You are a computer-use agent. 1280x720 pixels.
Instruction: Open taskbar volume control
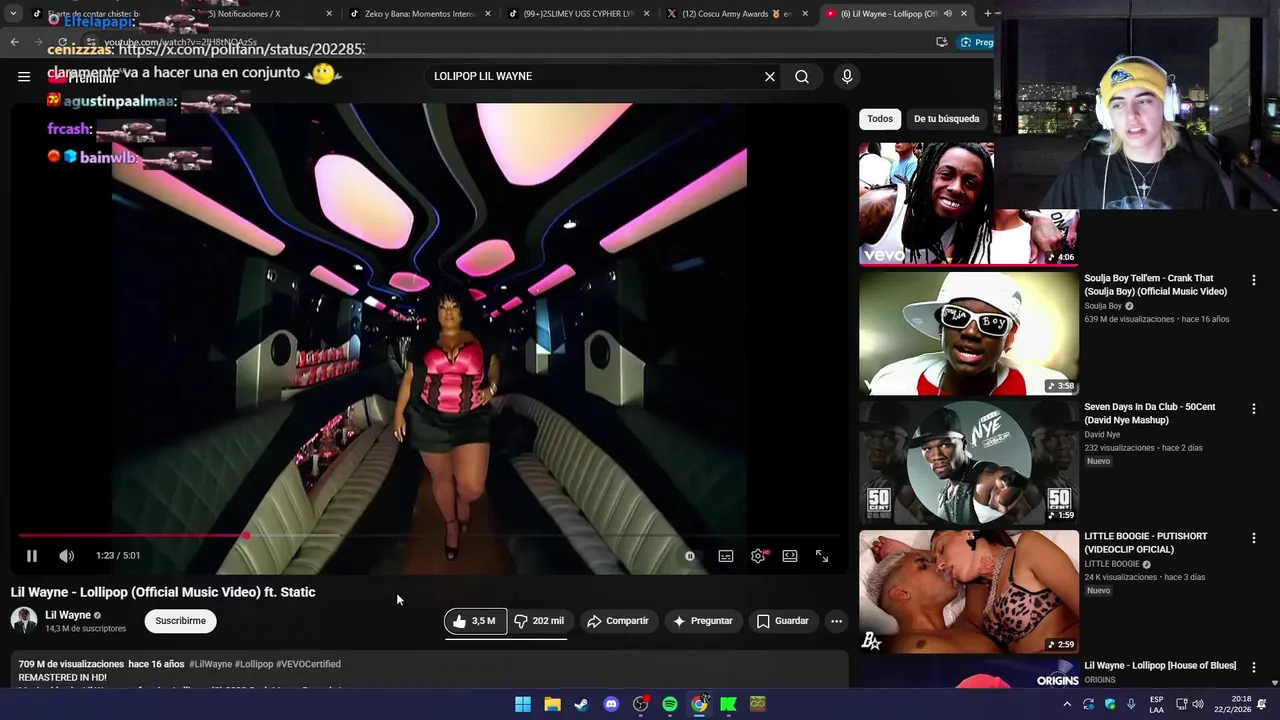click(1198, 704)
